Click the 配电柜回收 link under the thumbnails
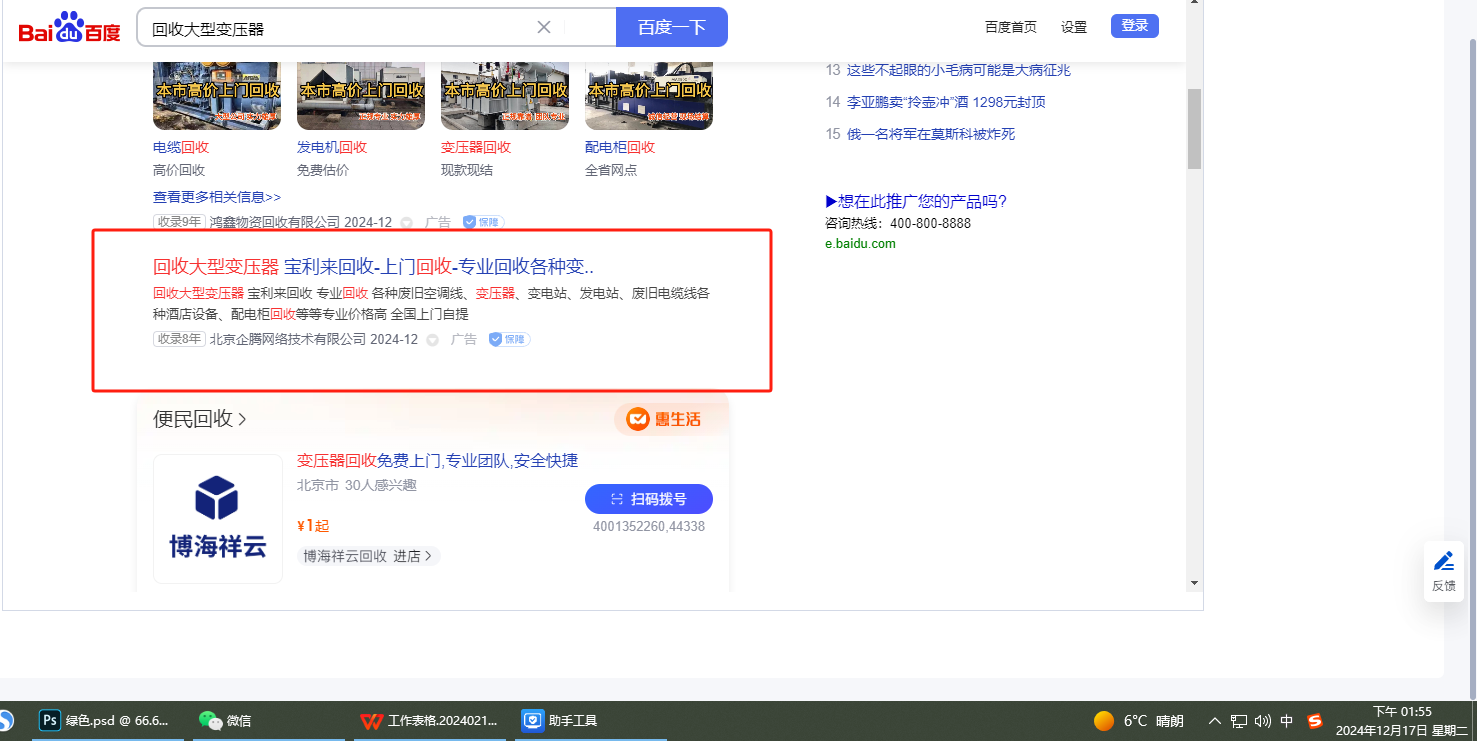The height and width of the screenshot is (741, 1477). tap(620, 147)
